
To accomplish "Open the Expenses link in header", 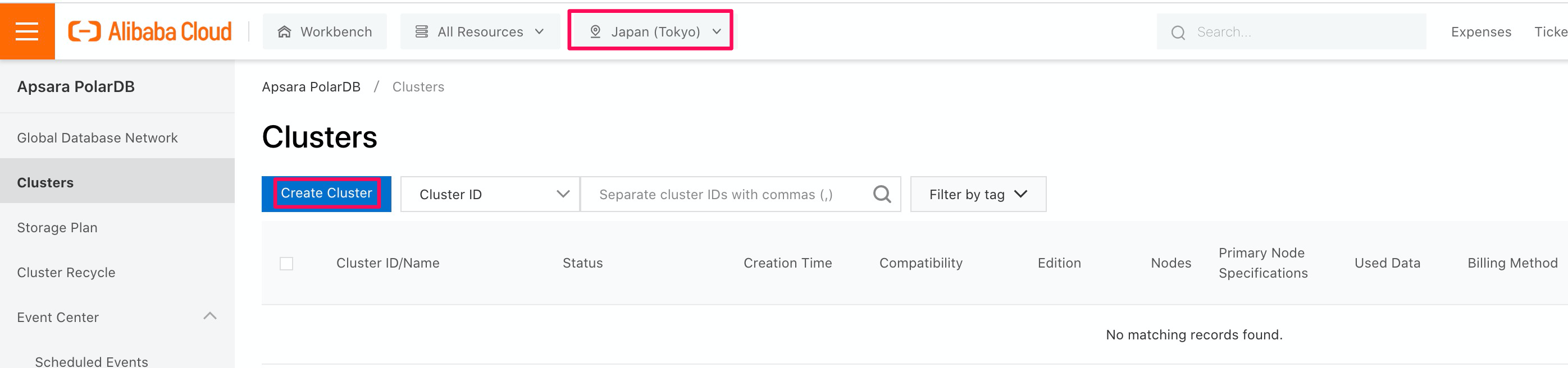I will (1480, 31).
